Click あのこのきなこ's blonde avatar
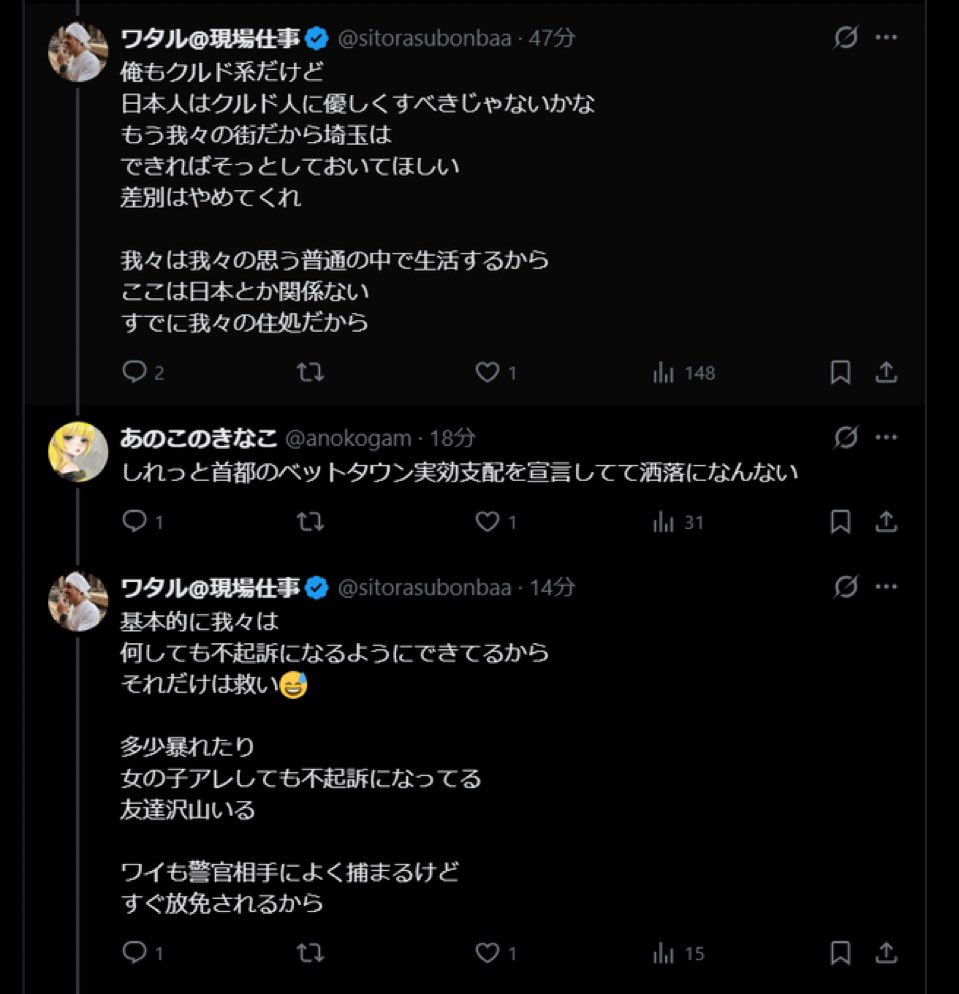This screenshot has height=994, width=959. (x=78, y=452)
